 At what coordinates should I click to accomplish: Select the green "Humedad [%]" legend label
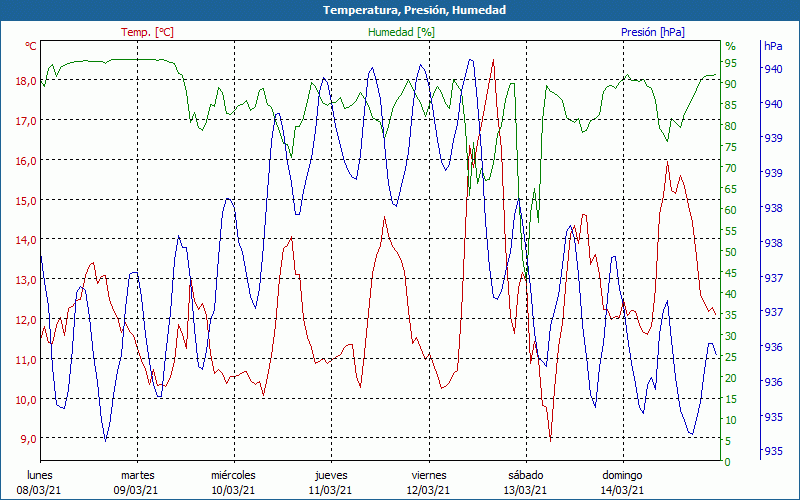point(402,32)
